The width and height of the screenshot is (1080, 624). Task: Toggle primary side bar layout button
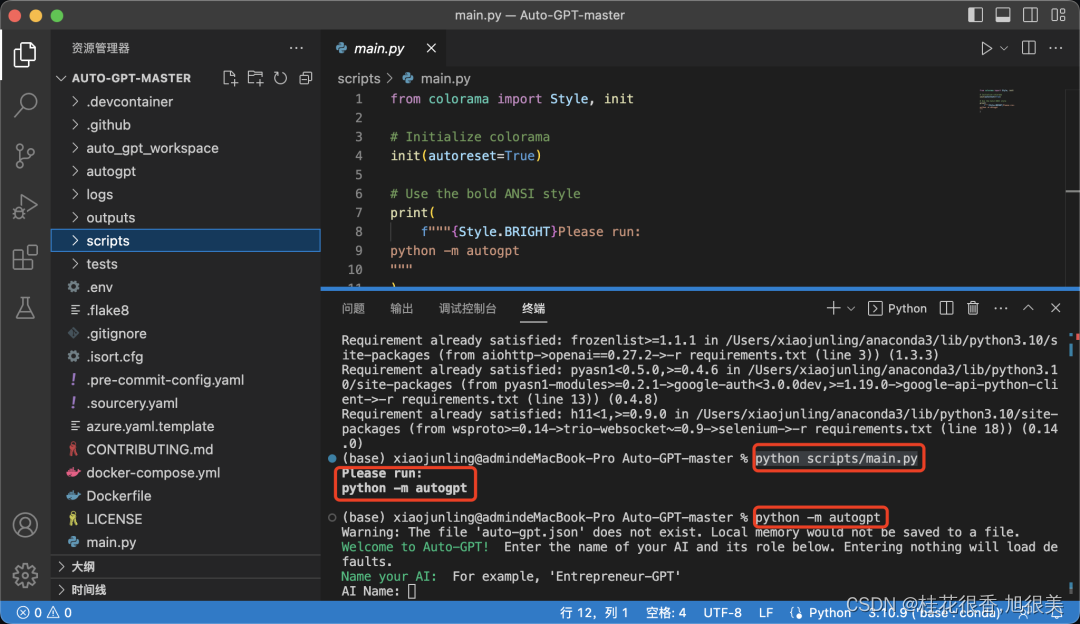[x=975, y=14]
